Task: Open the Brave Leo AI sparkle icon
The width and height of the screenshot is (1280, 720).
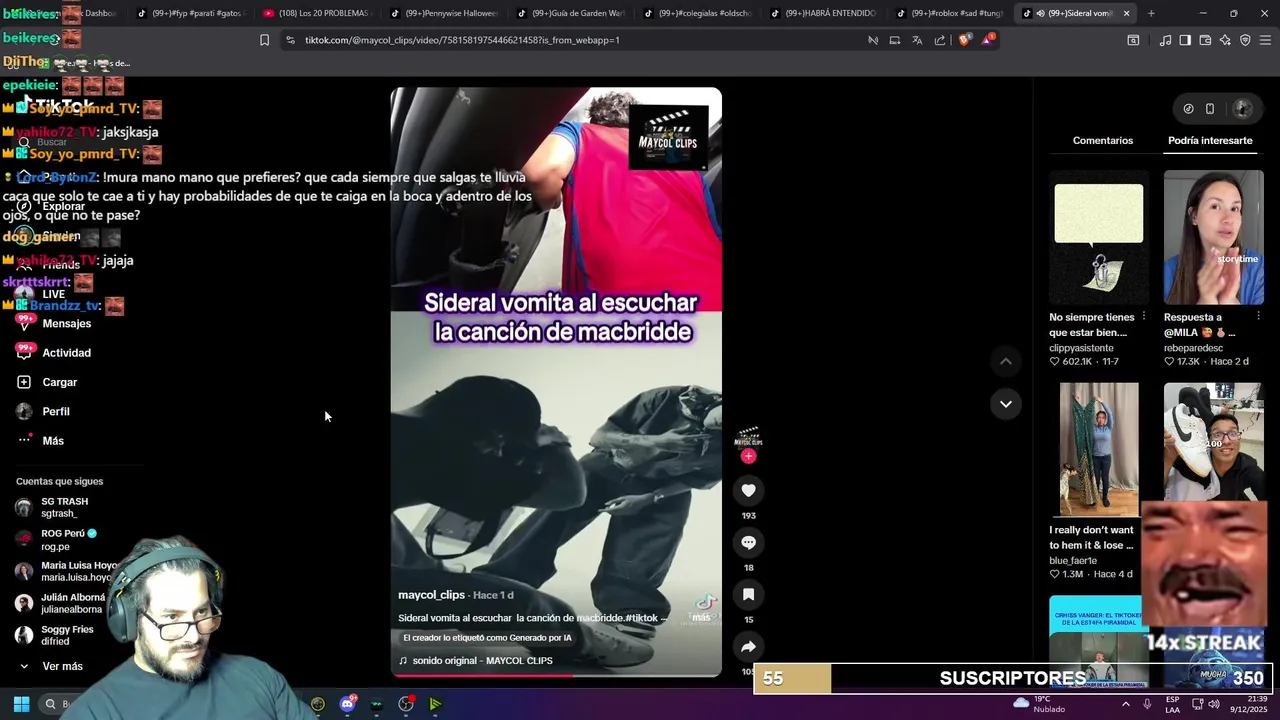Action: tap(1225, 40)
